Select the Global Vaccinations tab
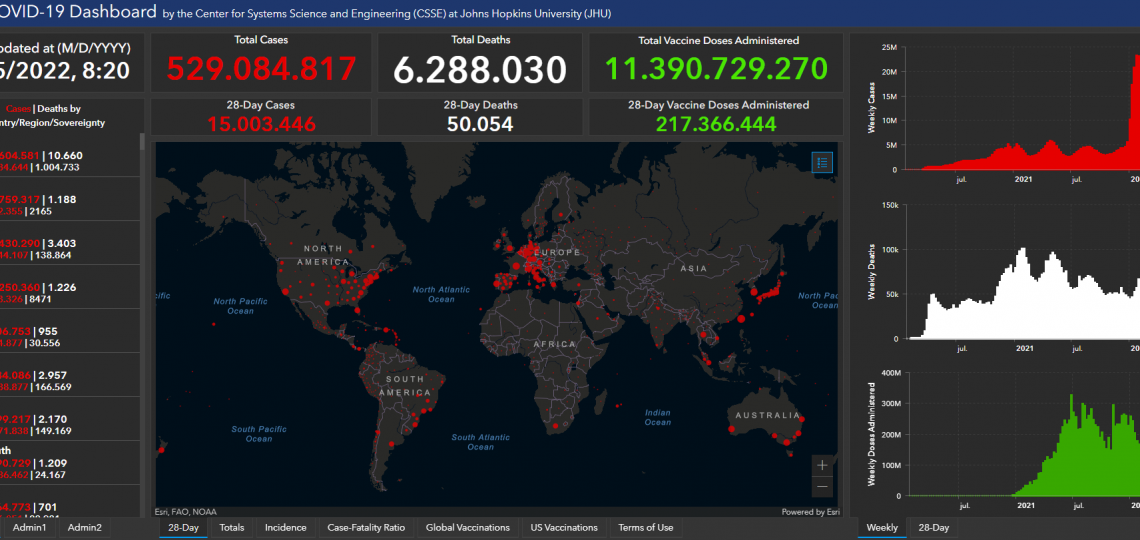The image size is (1140, 540). click(x=467, y=528)
